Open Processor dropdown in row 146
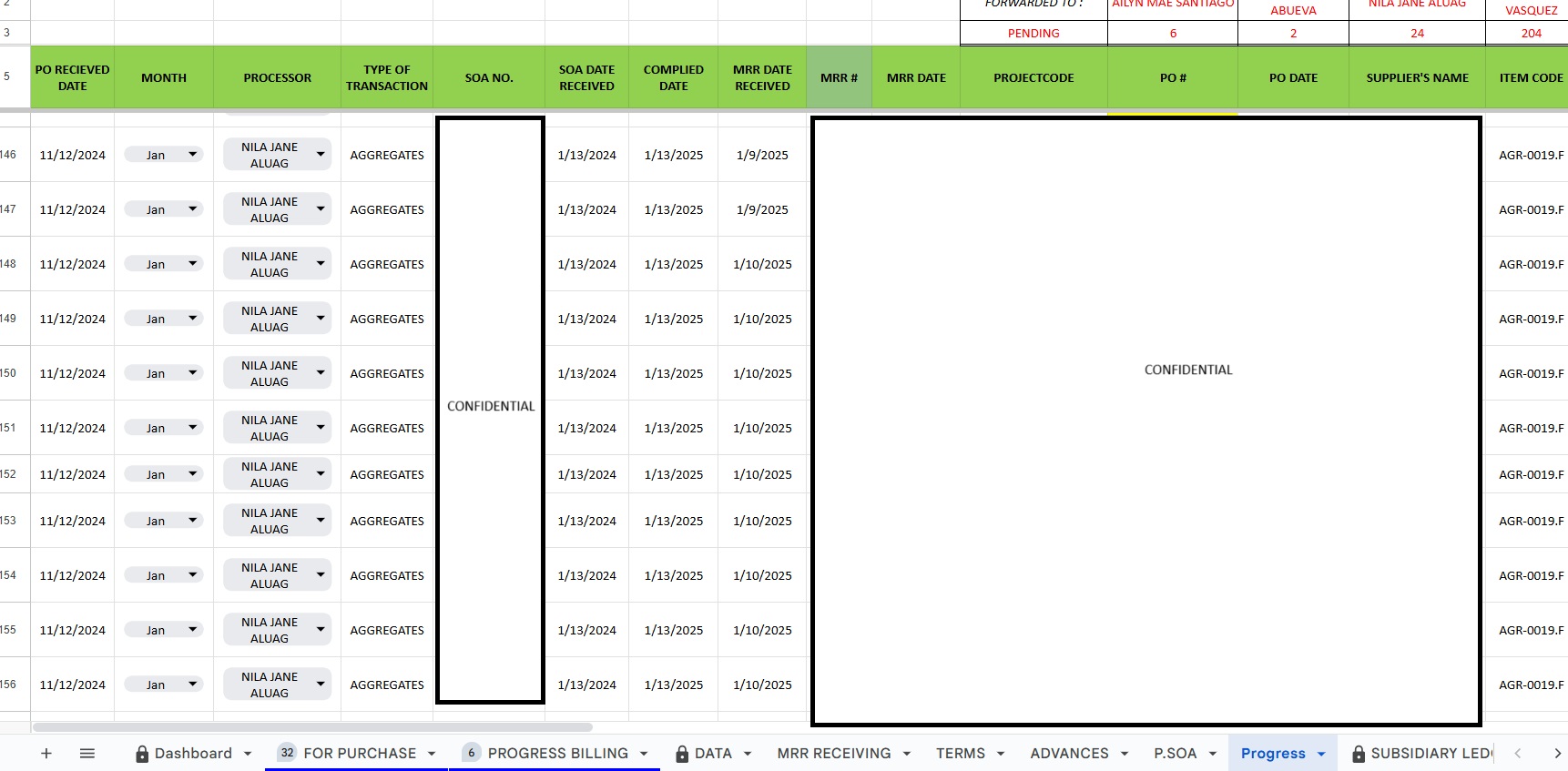The height and width of the screenshot is (771, 1568). coord(321,155)
